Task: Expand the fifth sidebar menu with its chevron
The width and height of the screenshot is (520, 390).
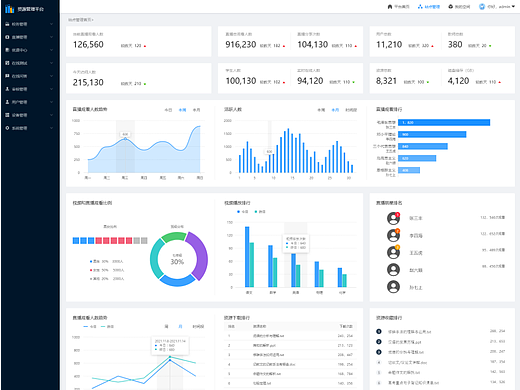Action: pos(51,76)
